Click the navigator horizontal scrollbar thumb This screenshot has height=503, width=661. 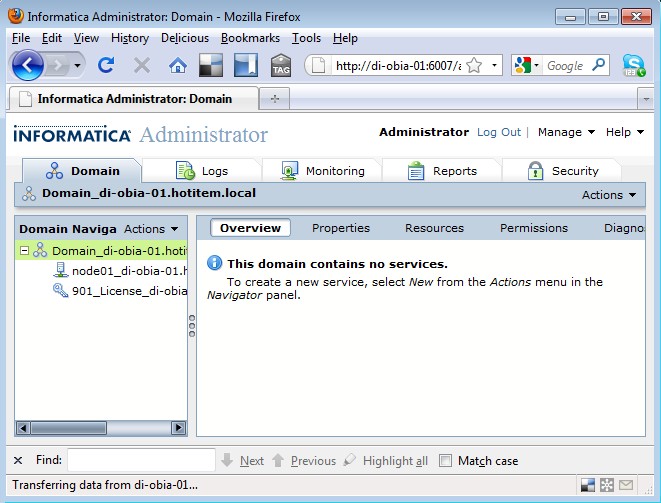(x=68, y=428)
